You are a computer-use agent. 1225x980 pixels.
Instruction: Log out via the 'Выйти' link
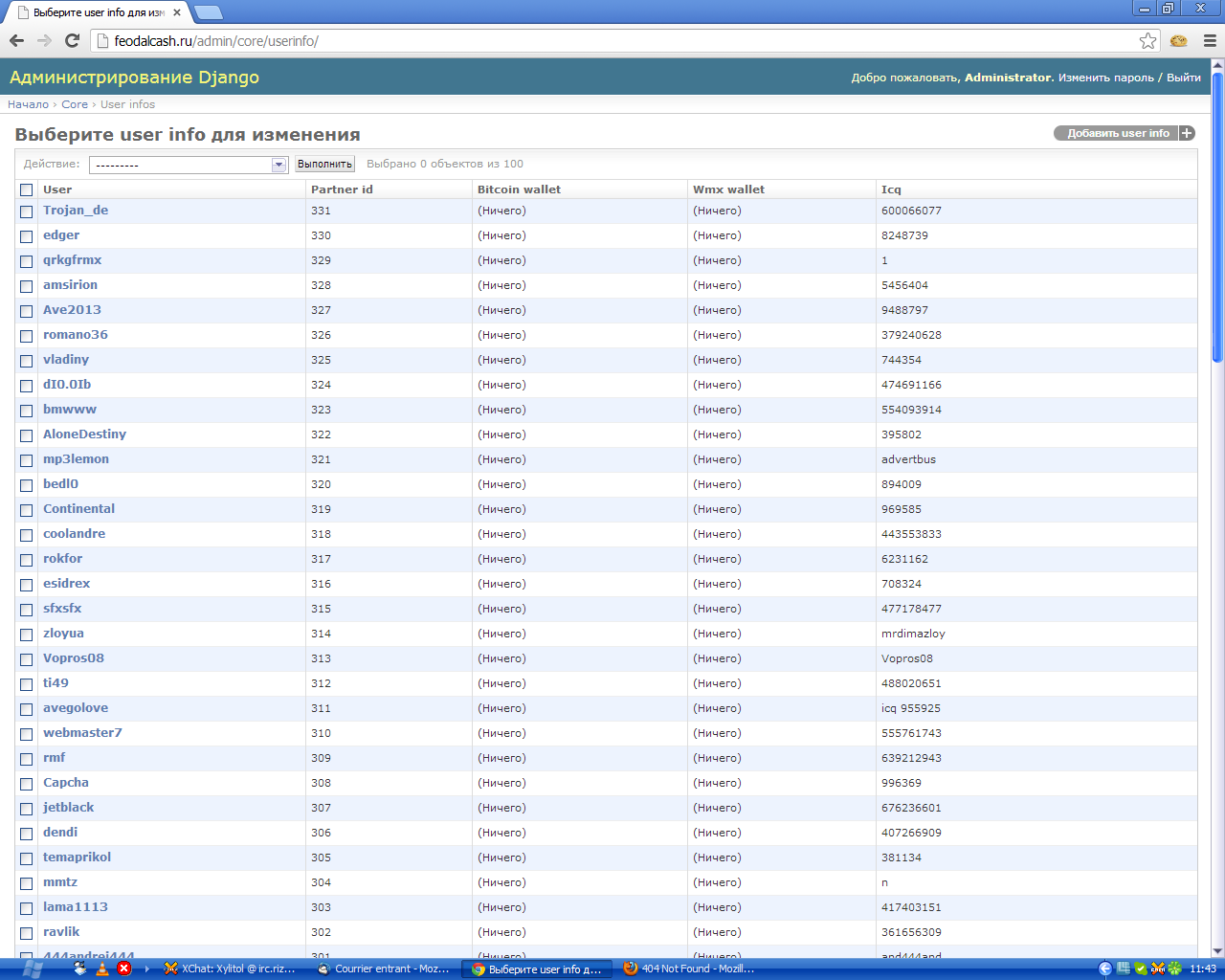(1184, 78)
